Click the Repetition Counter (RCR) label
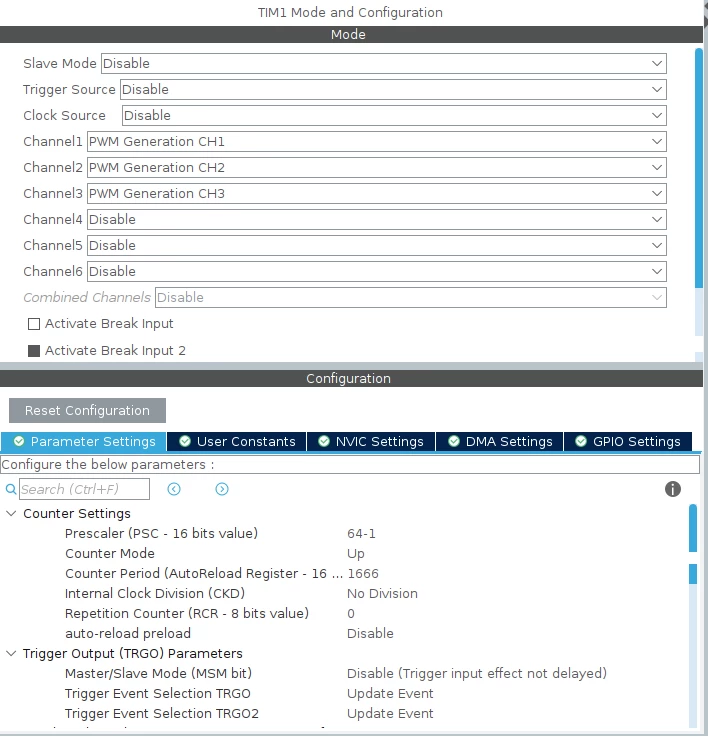 (187, 614)
